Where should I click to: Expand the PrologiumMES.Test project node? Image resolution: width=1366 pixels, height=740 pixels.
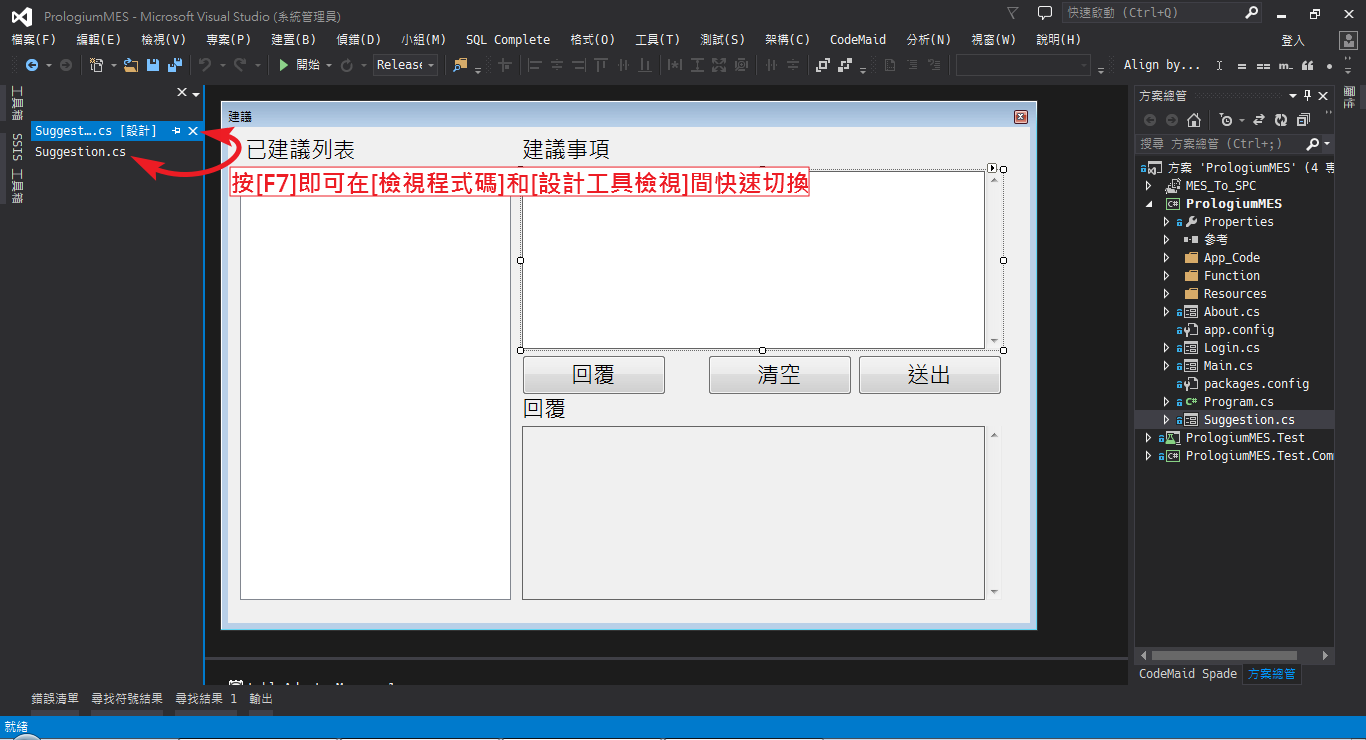pos(1148,438)
